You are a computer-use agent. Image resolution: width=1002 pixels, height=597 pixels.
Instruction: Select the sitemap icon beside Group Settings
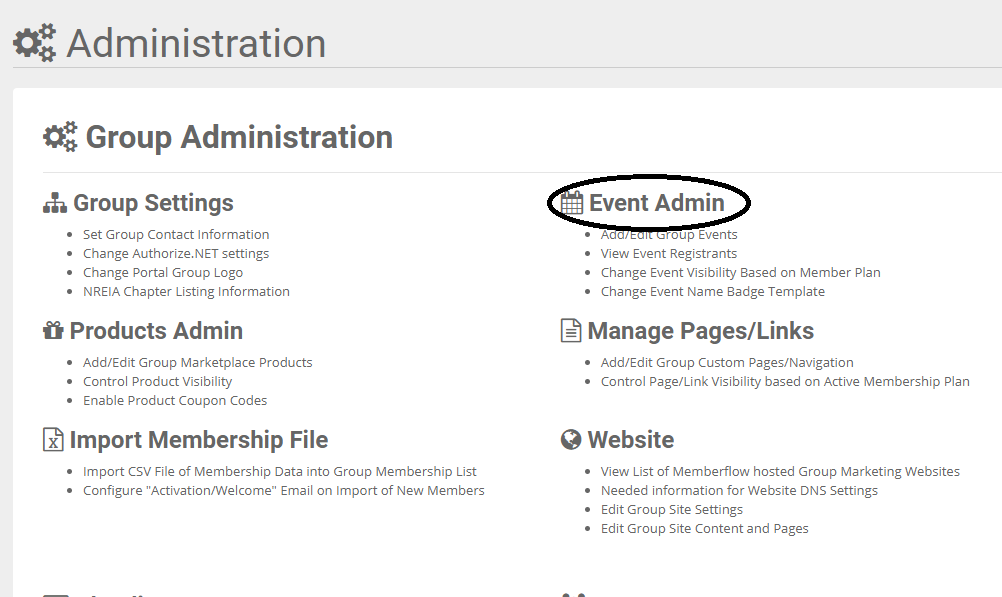[x=56, y=202]
